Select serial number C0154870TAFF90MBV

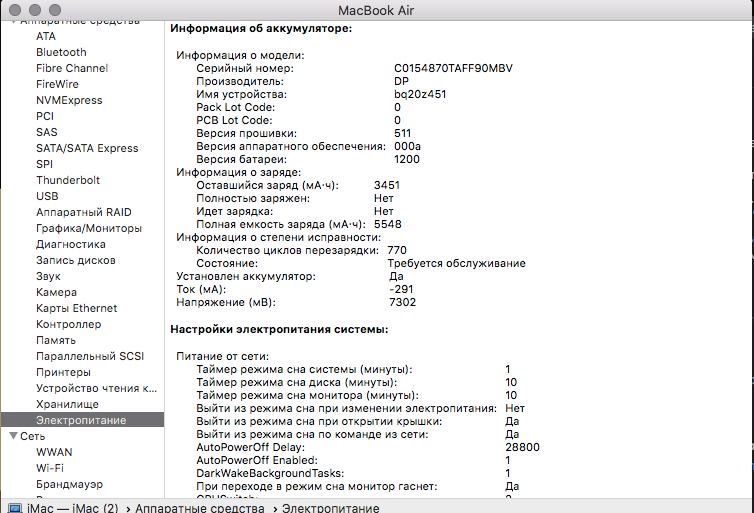(453, 68)
